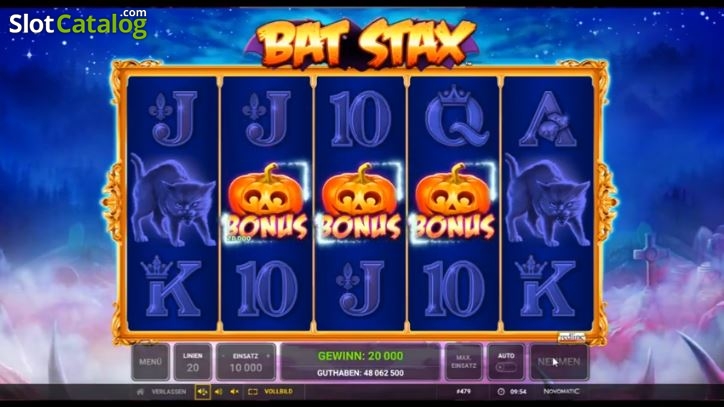
Task: Click the SlotCatalog.com logo
Action: pos(78,23)
